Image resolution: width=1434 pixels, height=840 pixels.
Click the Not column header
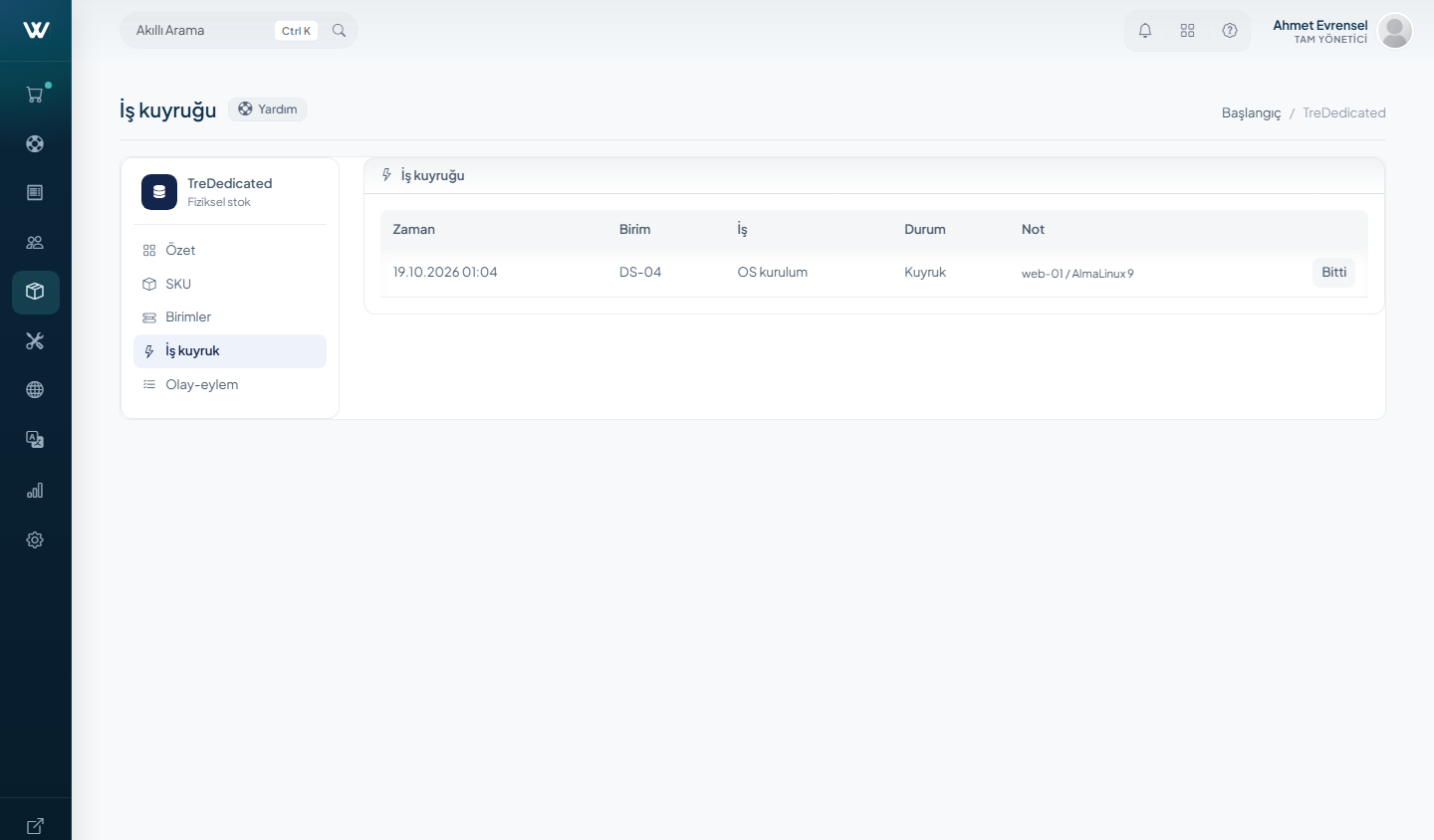[x=1033, y=229]
